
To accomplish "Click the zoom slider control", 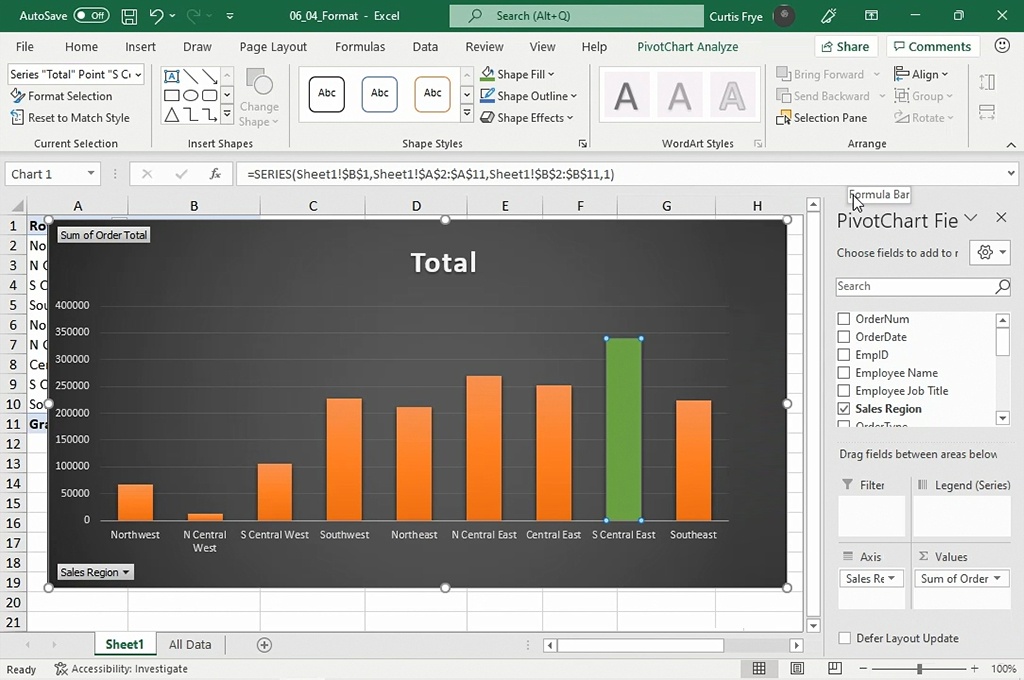I will point(919,669).
